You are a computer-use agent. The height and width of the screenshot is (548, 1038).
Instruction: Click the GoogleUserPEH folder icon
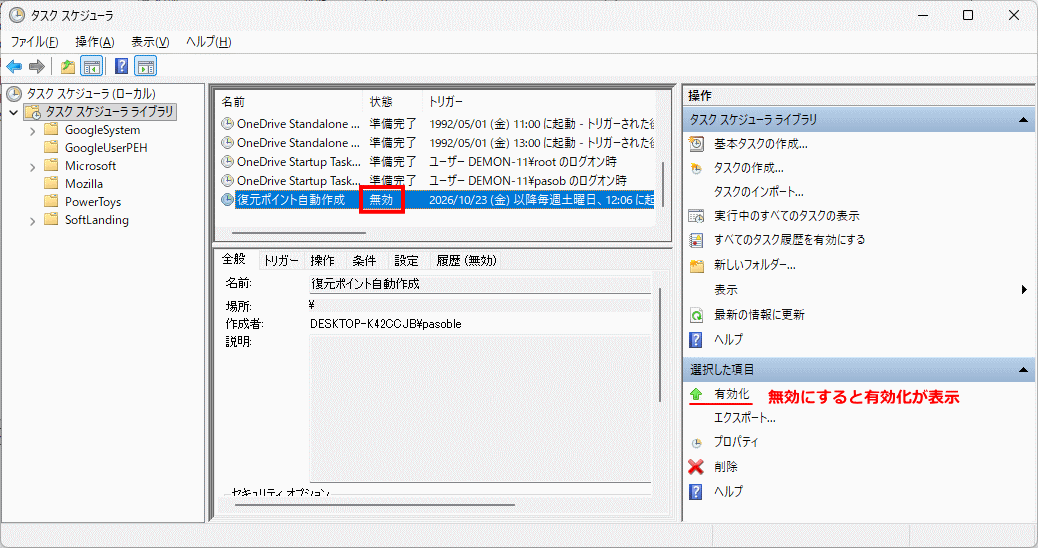click(51, 147)
